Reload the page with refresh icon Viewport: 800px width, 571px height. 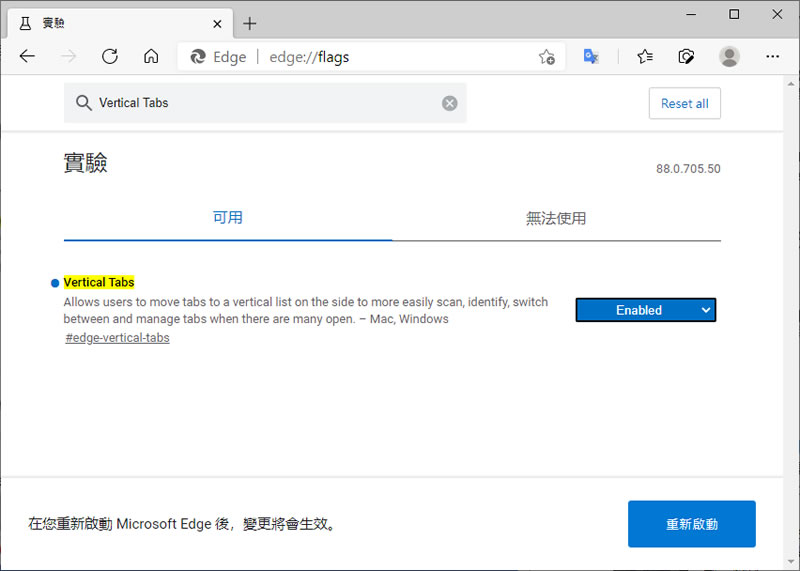[x=110, y=56]
